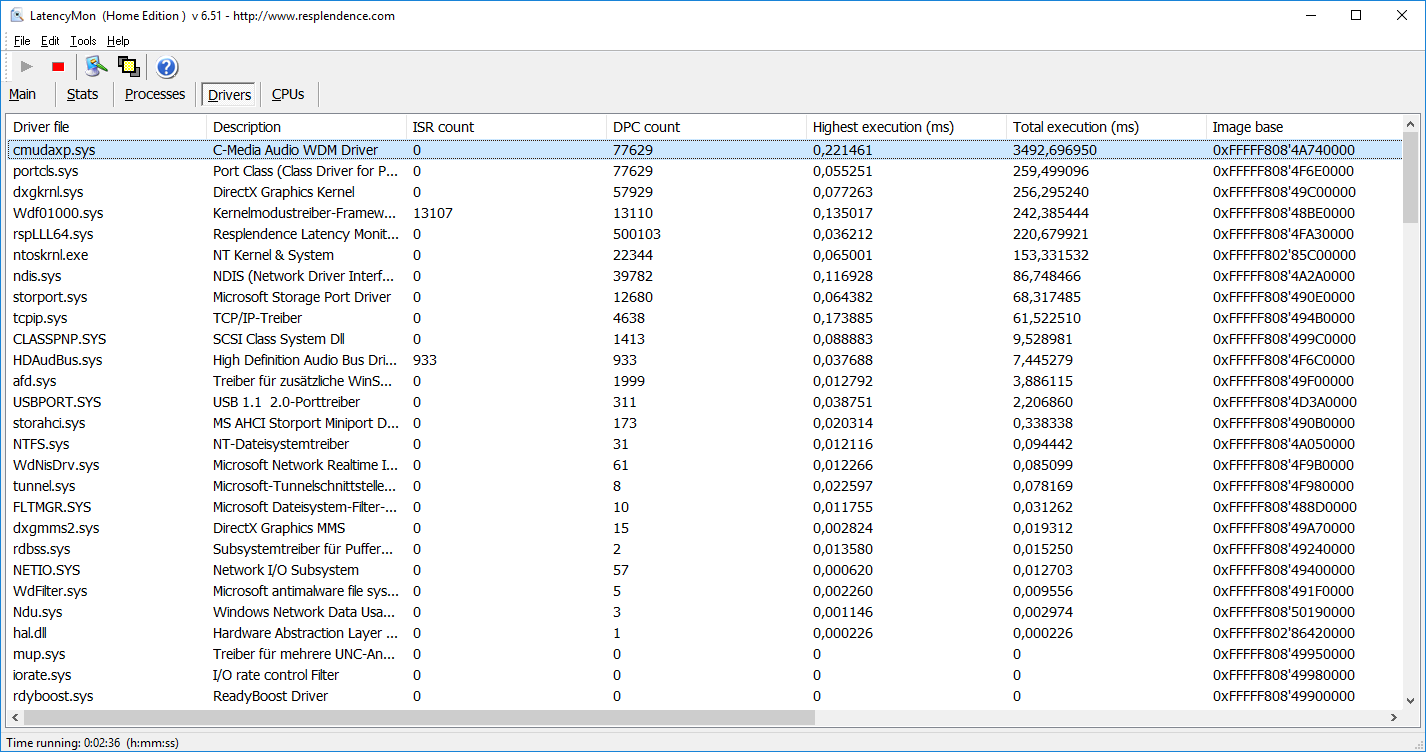Image resolution: width=1426 pixels, height=752 pixels.
Task: Select the rdyboost.sys driver row
Action: tap(704, 696)
